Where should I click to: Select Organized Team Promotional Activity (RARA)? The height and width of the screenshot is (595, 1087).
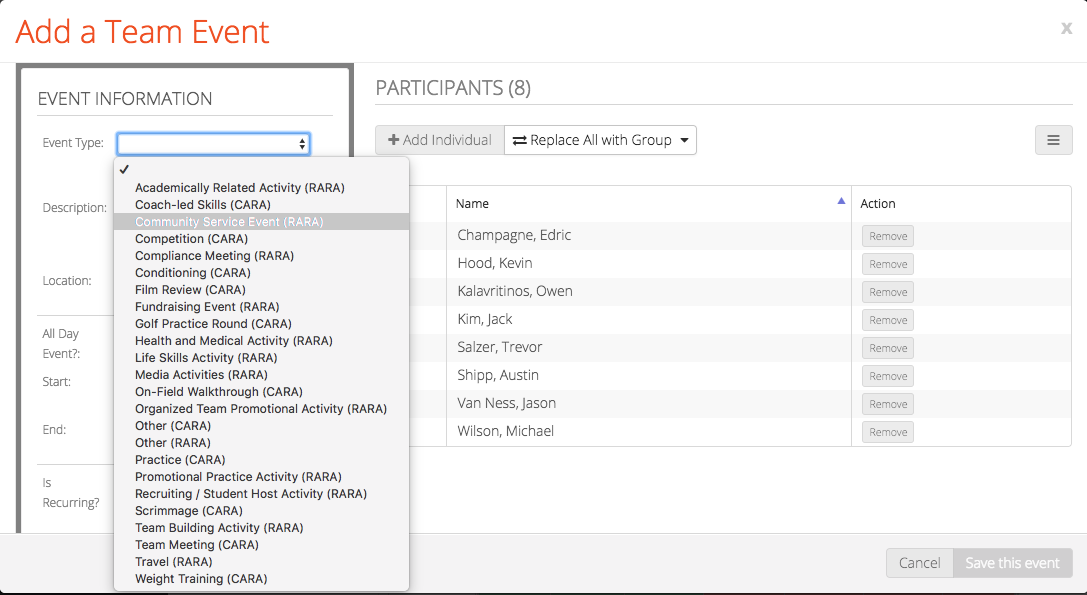[261, 408]
